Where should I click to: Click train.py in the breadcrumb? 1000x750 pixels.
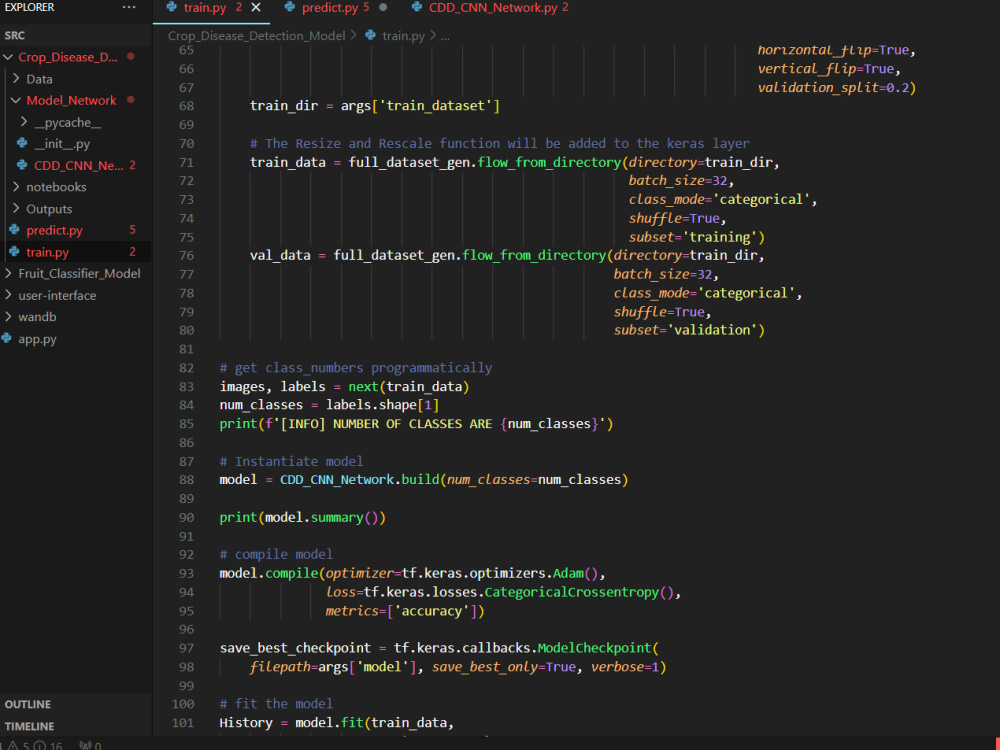[403, 36]
